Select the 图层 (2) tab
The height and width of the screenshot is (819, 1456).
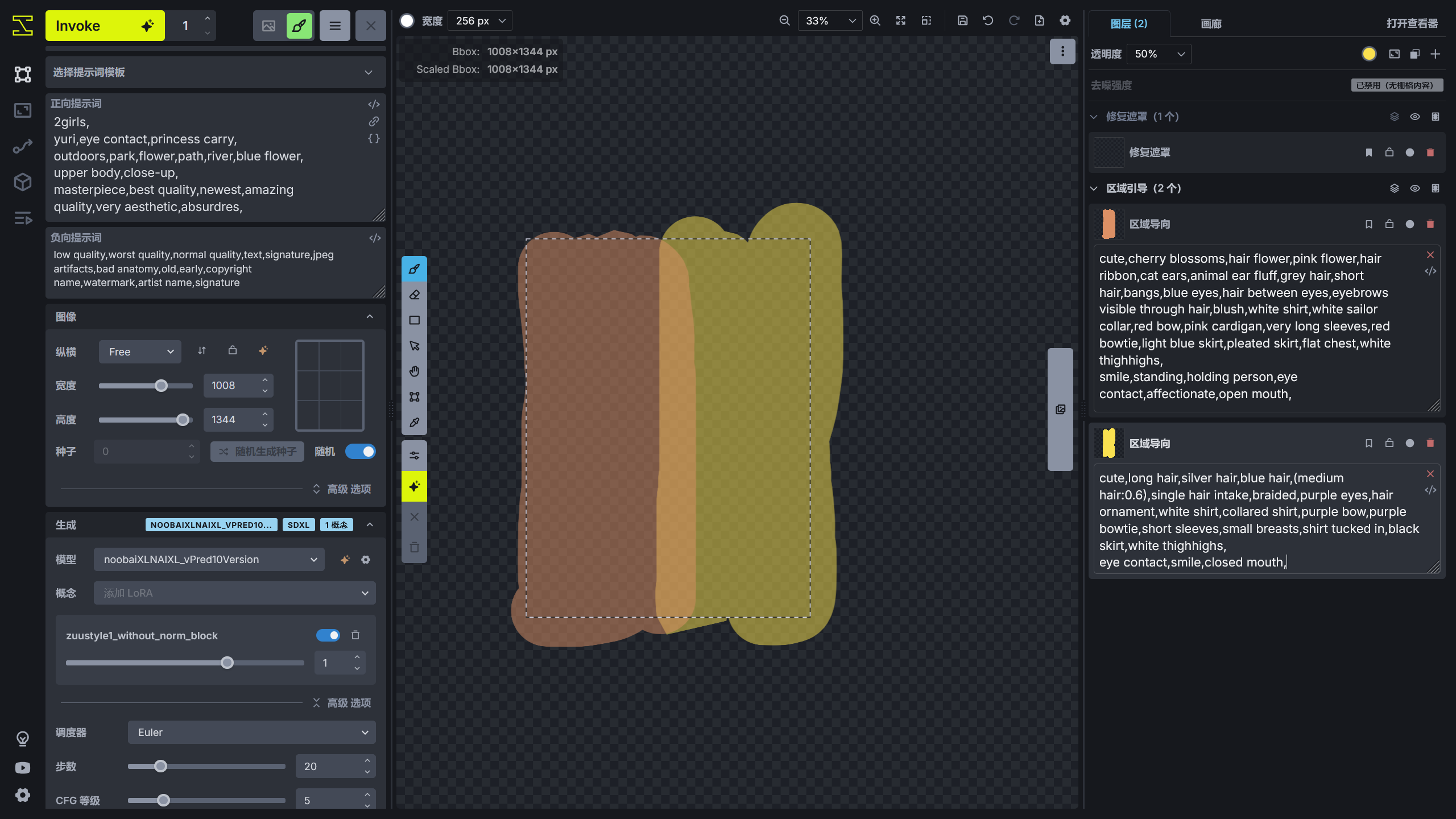[x=1129, y=24]
